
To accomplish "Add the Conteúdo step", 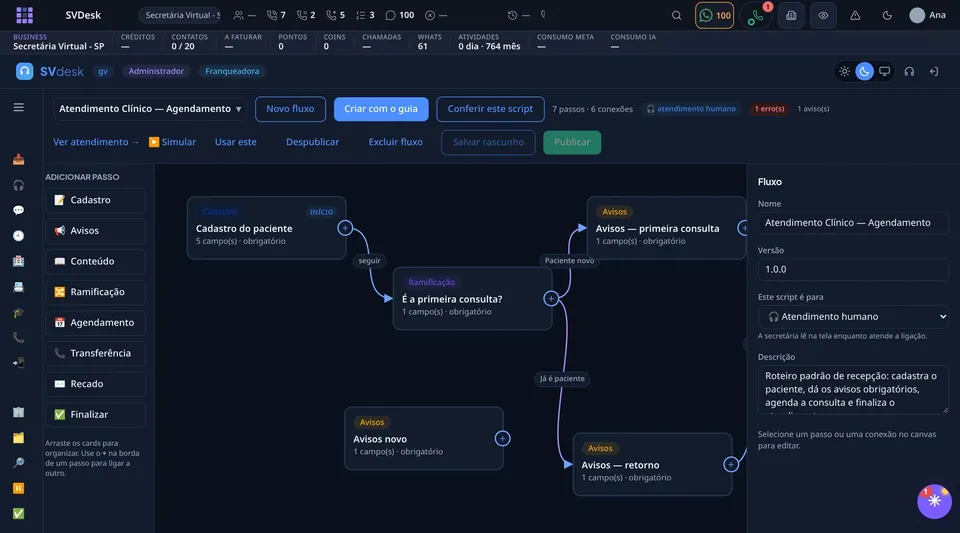I will click(x=96, y=261).
